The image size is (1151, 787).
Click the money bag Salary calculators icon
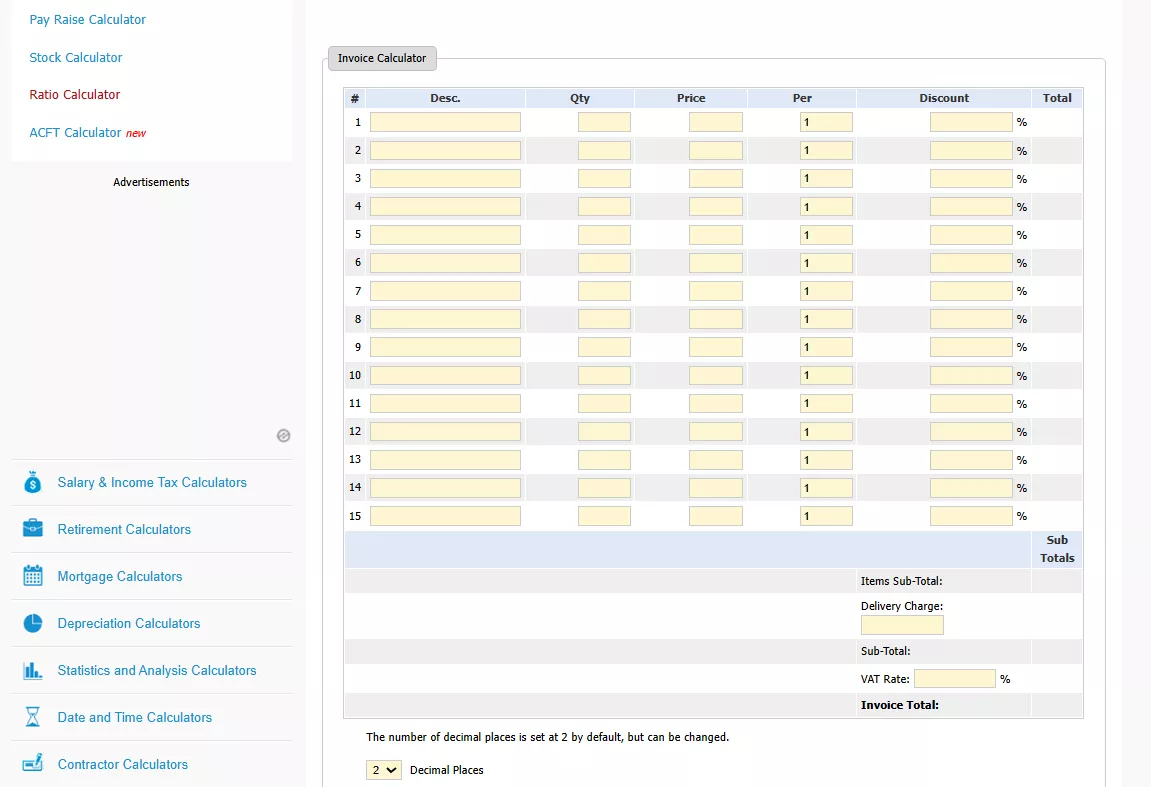[x=33, y=482]
